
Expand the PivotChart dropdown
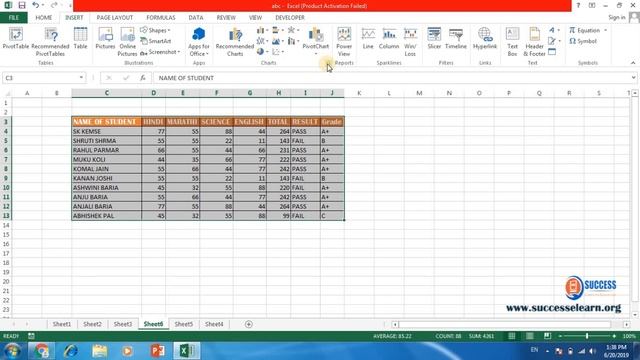click(316, 54)
